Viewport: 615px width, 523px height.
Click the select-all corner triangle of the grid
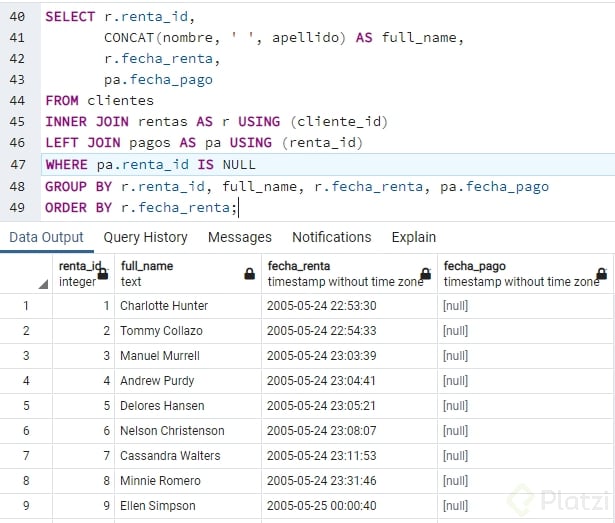(x=43, y=284)
